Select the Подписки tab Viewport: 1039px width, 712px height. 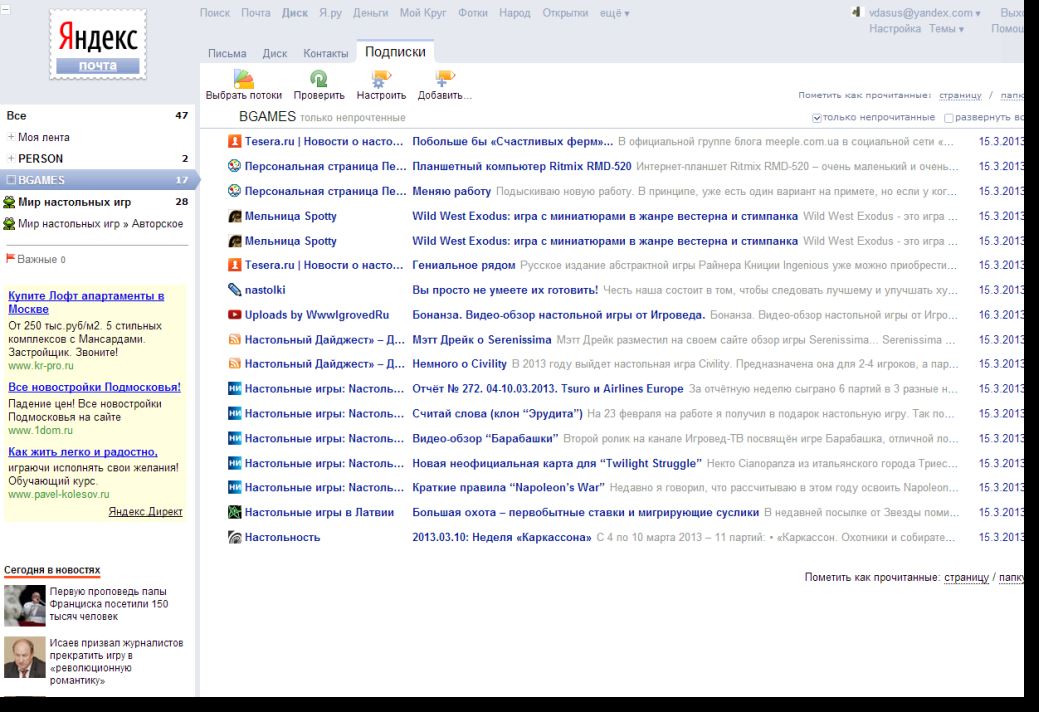click(x=396, y=52)
